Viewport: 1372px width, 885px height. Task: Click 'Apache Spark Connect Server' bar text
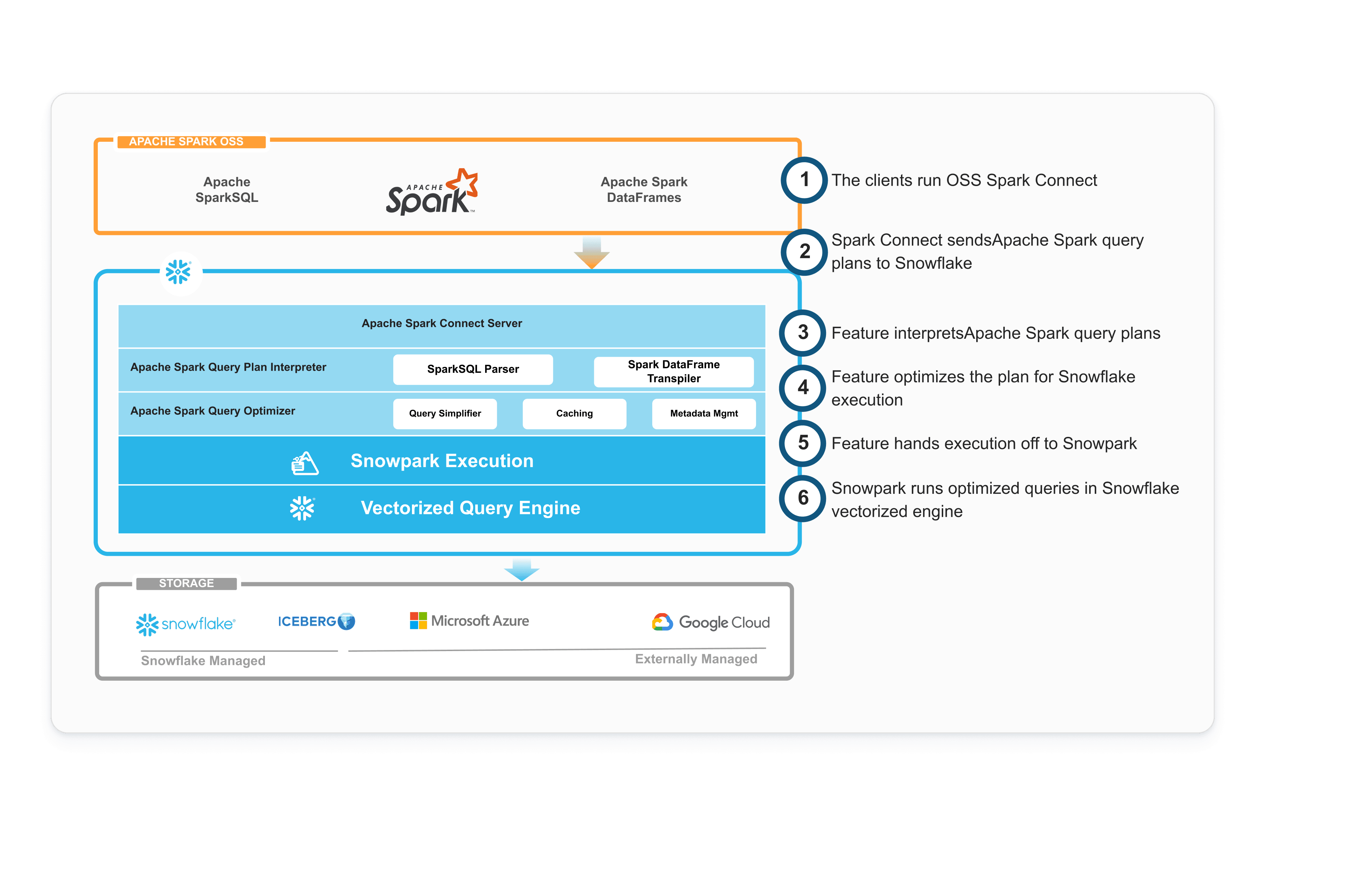pos(442,324)
